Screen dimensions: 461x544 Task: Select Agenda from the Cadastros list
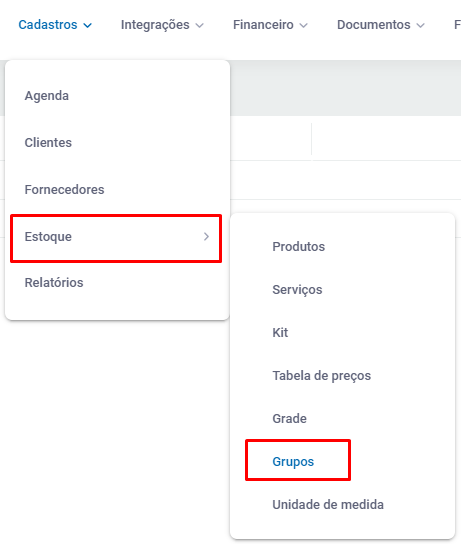tap(46, 96)
